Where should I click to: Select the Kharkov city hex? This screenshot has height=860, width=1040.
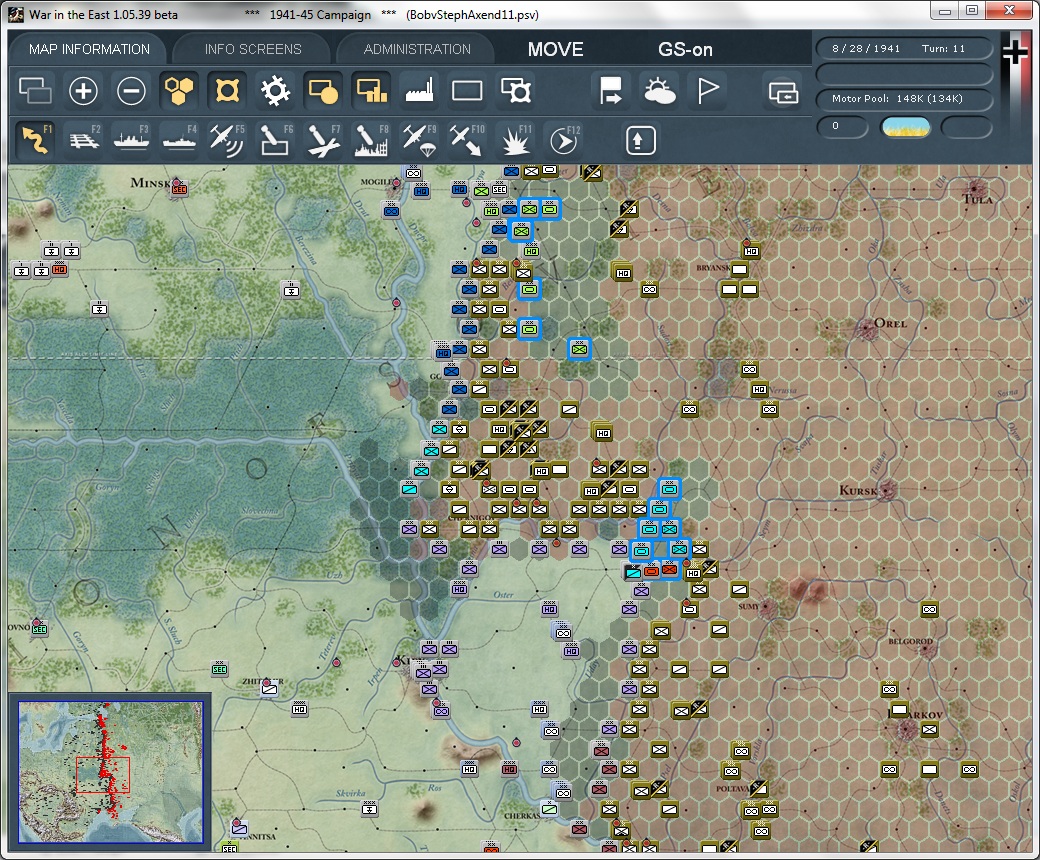point(907,731)
